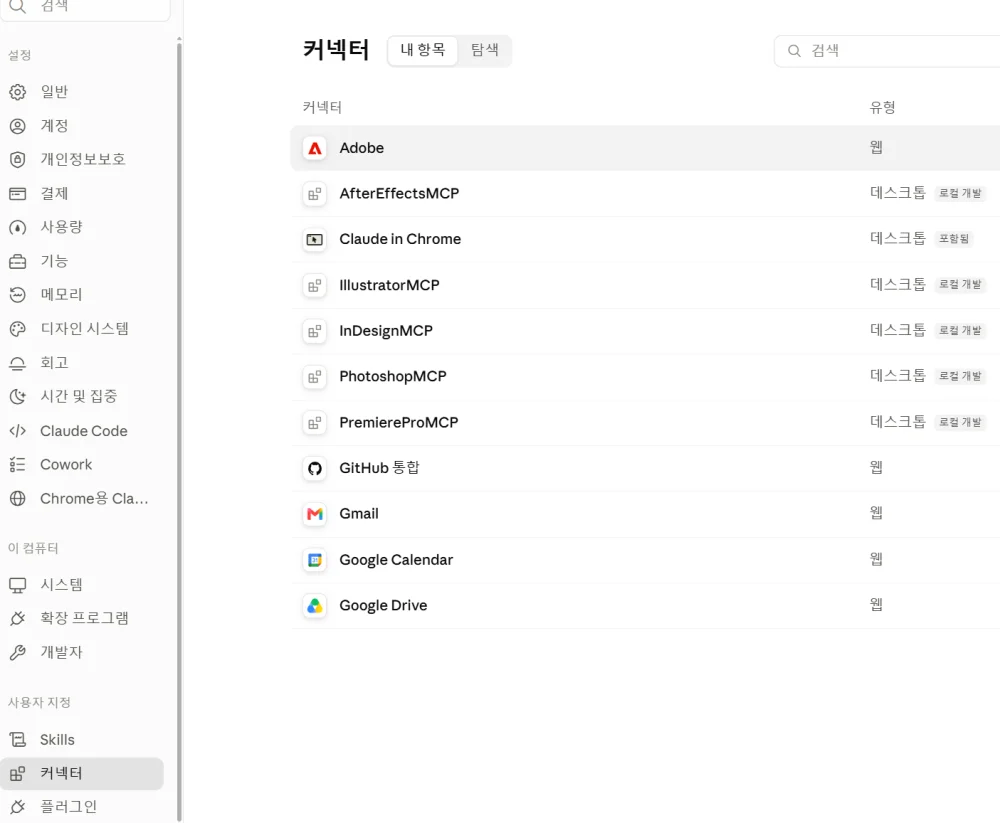1000x823 pixels.
Task: Click the 포함됨 badge on Claude in Chrome row
Action: coord(953,239)
